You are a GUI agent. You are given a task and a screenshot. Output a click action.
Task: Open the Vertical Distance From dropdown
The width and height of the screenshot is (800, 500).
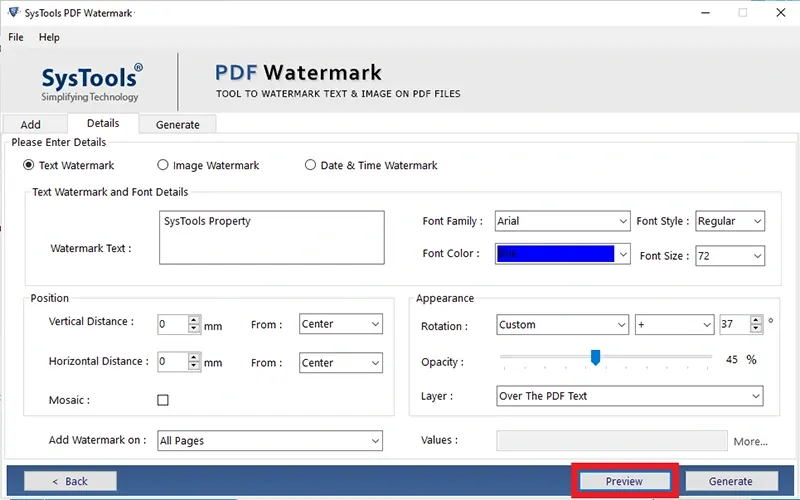click(x=341, y=324)
